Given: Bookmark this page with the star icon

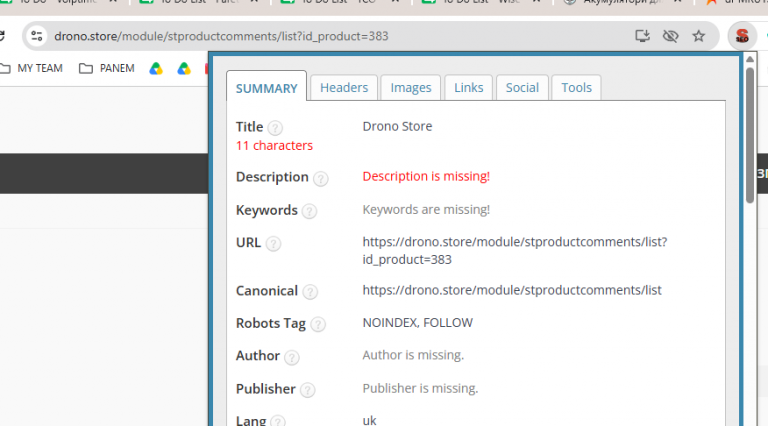Looking at the screenshot, I should 698,36.
